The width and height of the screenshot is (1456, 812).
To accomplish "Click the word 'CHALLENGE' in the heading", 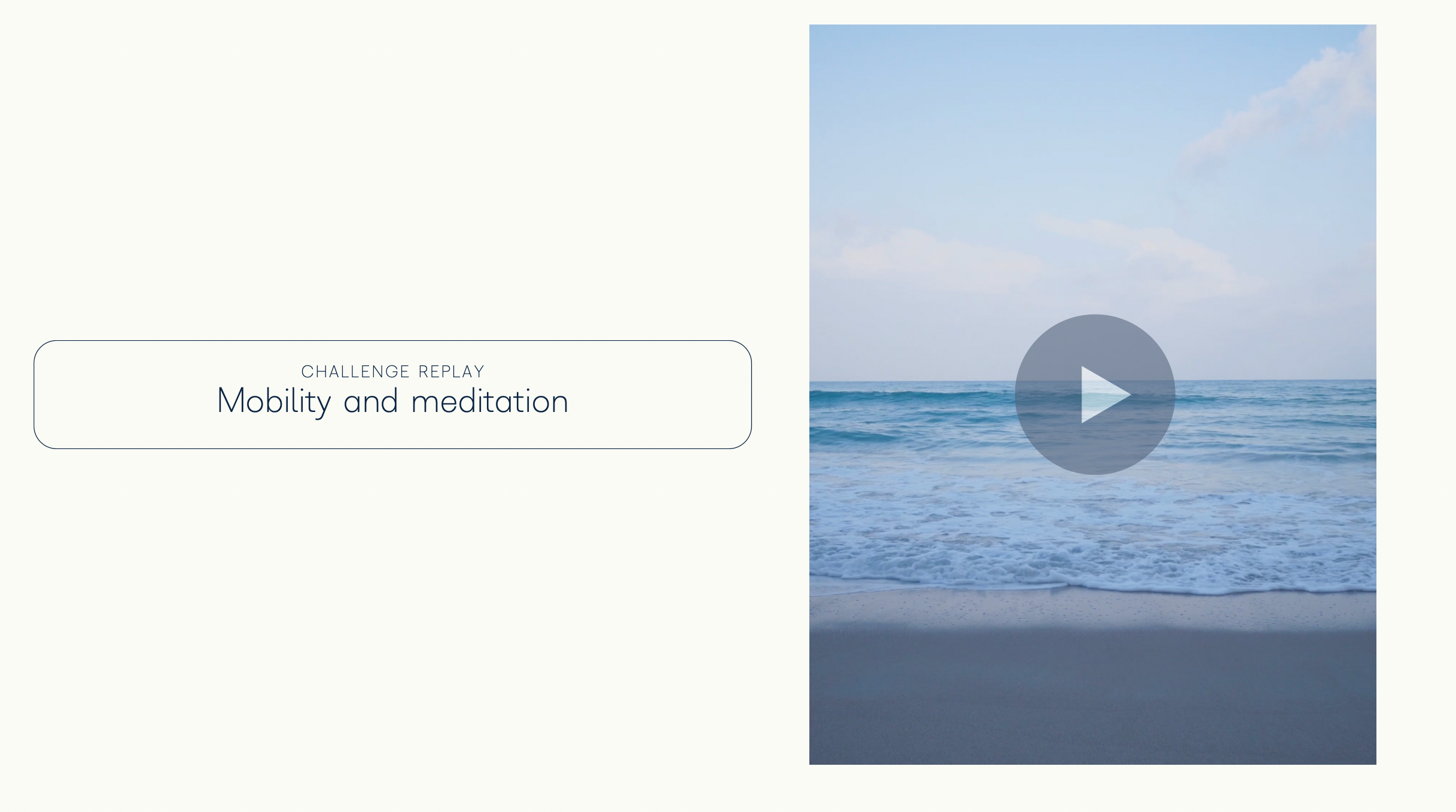I will click(x=355, y=372).
